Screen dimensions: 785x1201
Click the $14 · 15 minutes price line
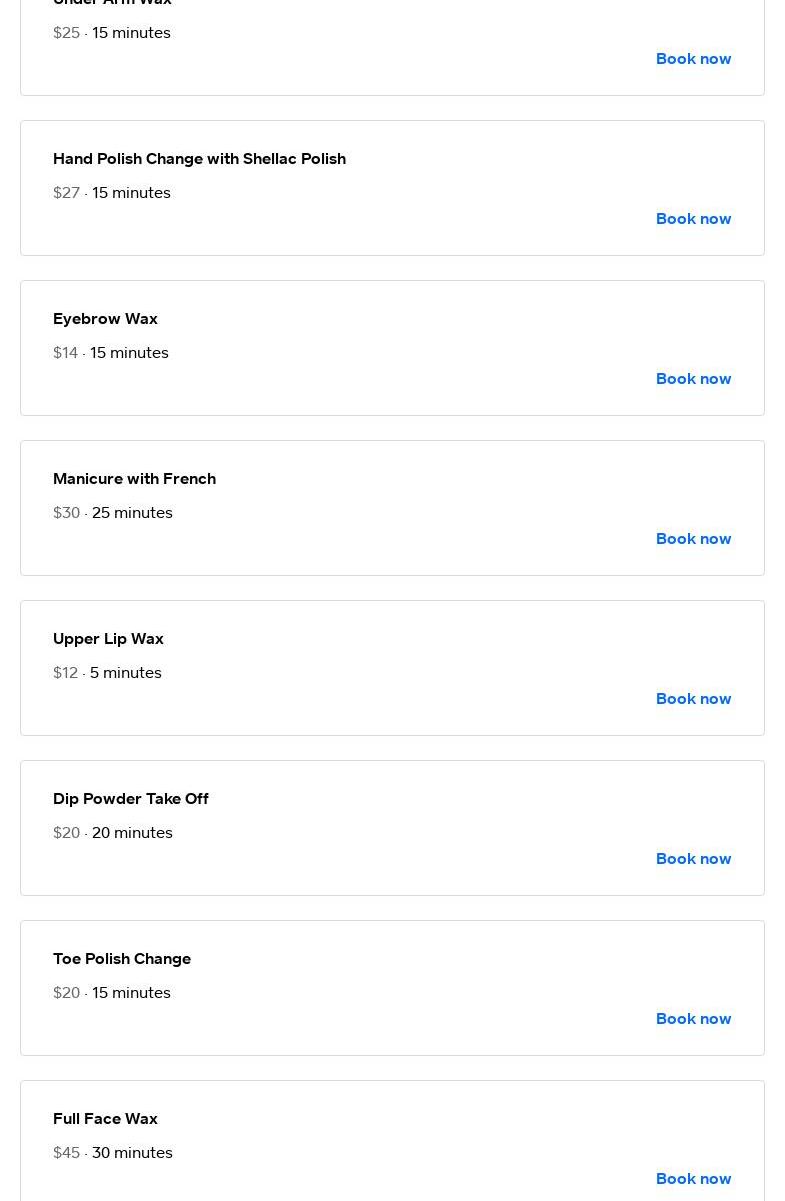(x=111, y=353)
